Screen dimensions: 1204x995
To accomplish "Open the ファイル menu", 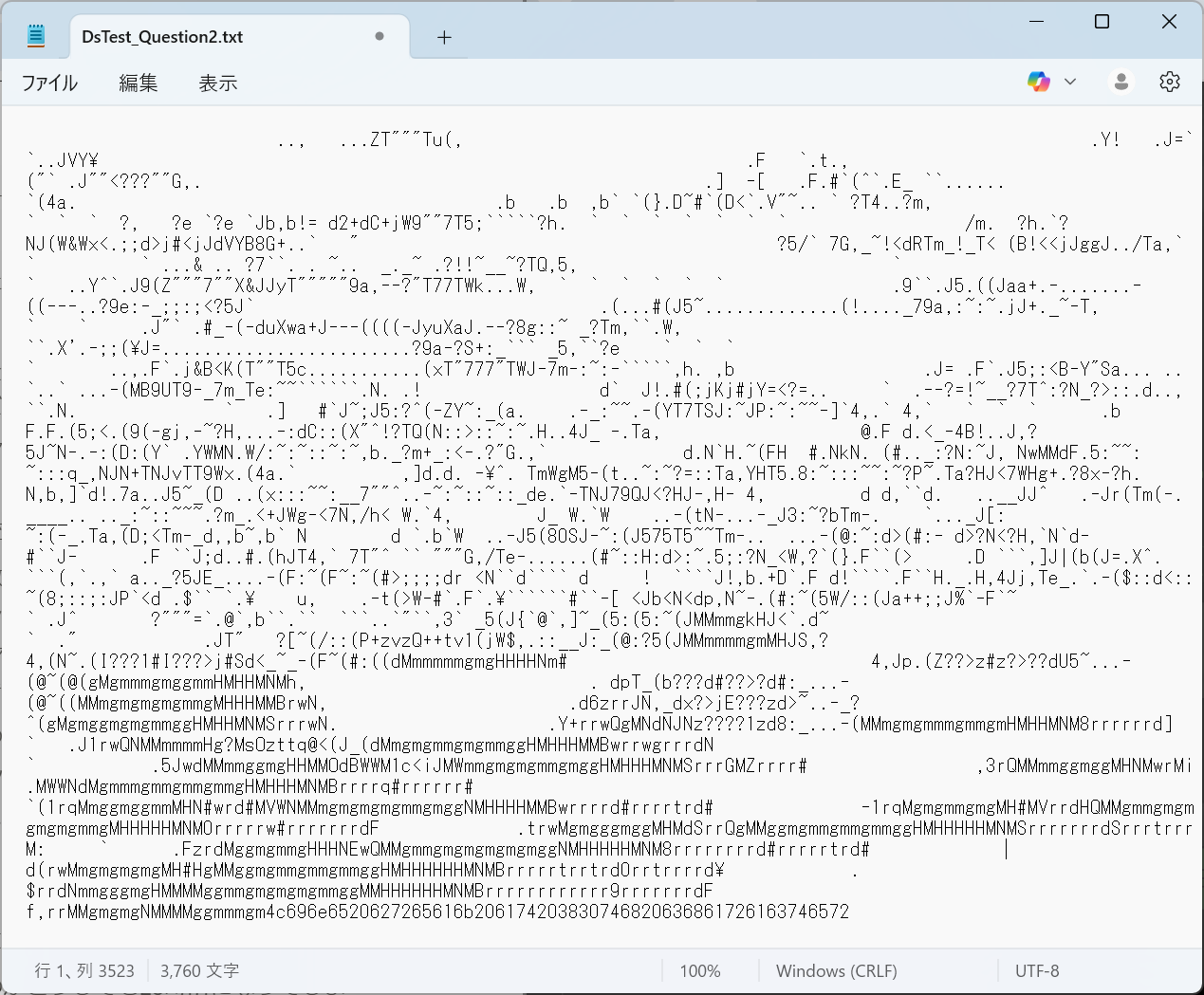I will (49, 83).
